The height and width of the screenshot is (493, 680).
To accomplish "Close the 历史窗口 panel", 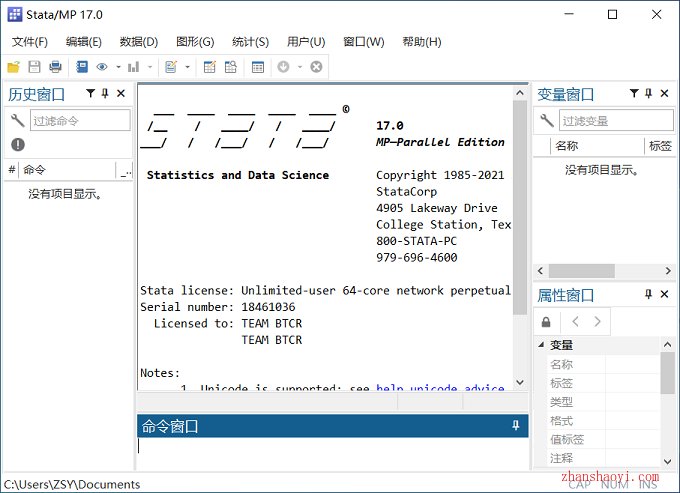I will click(121, 93).
